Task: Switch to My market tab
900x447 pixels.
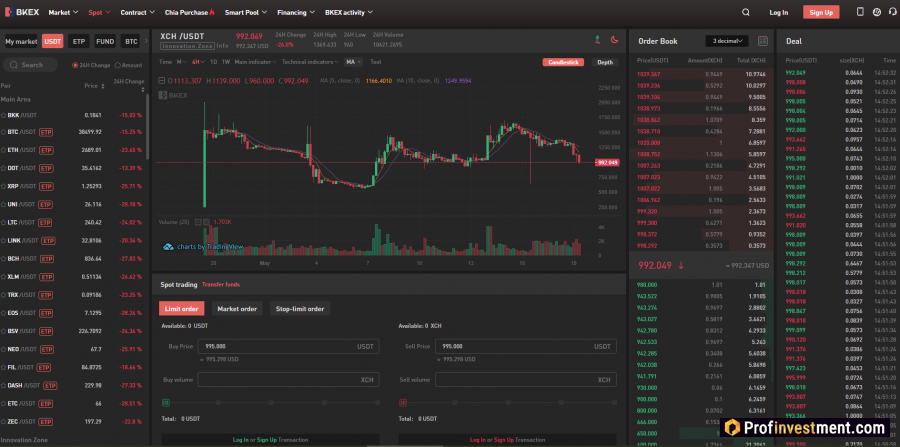Action: (x=21, y=41)
